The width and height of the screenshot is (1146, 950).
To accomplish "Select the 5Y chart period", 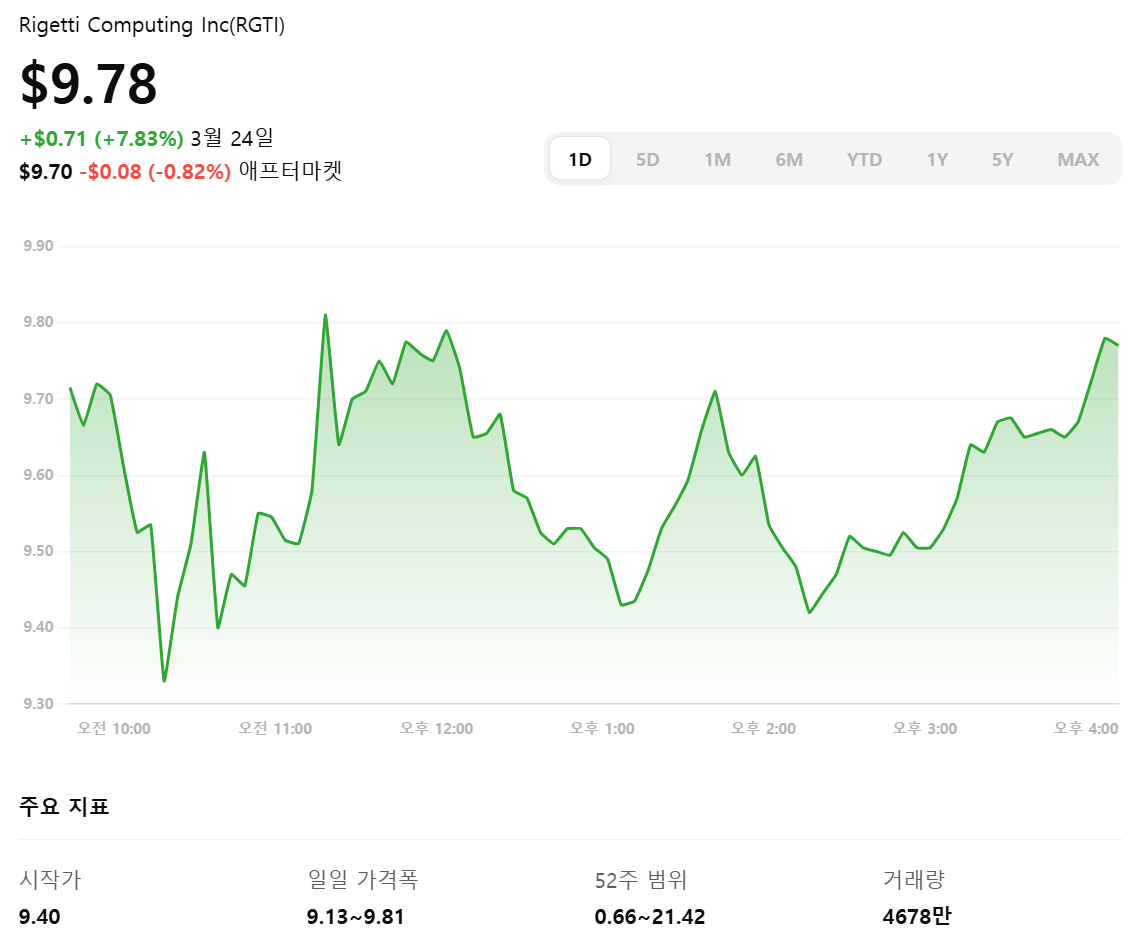I will pyautogui.click(x=1002, y=158).
